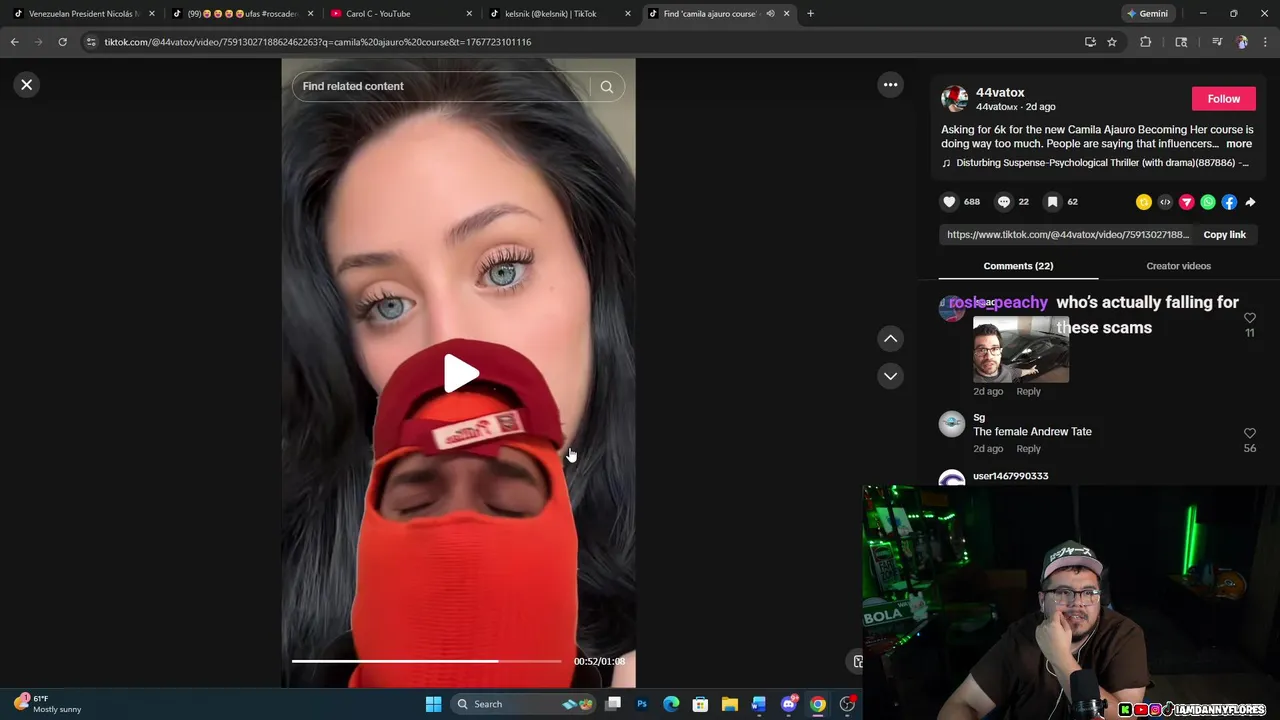Image resolution: width=1280 pixels, height=720 pixels.
Task: Send to friends via the red paper-plane icon
Action: coord(1187,202)
